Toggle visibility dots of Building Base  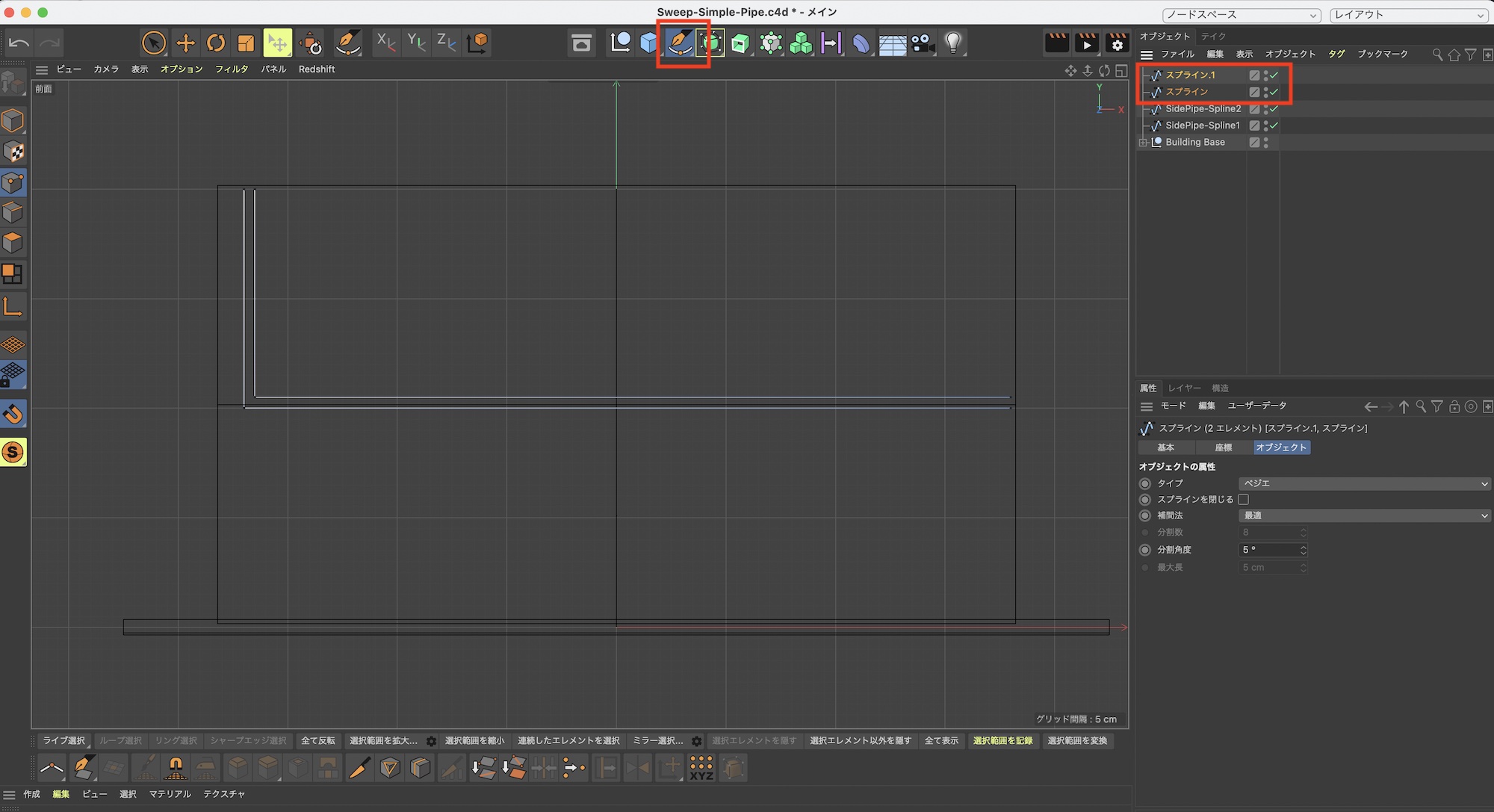pyautogui.click(x=1265, y=142)
